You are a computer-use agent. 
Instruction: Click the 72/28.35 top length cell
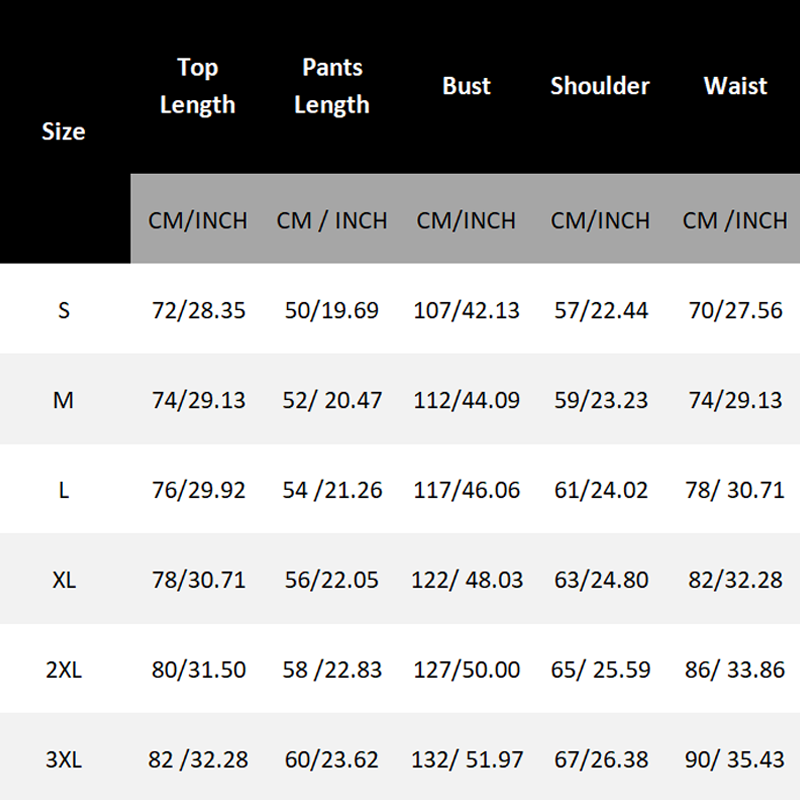(197, 310)
